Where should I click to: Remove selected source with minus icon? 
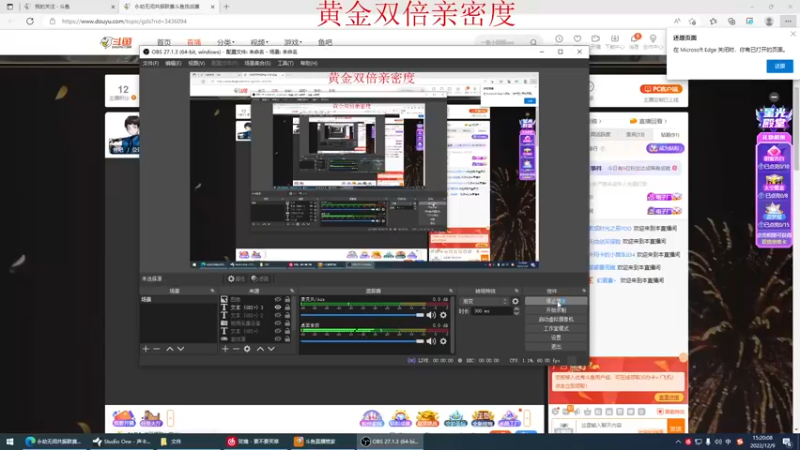click(x=236, y=349)
